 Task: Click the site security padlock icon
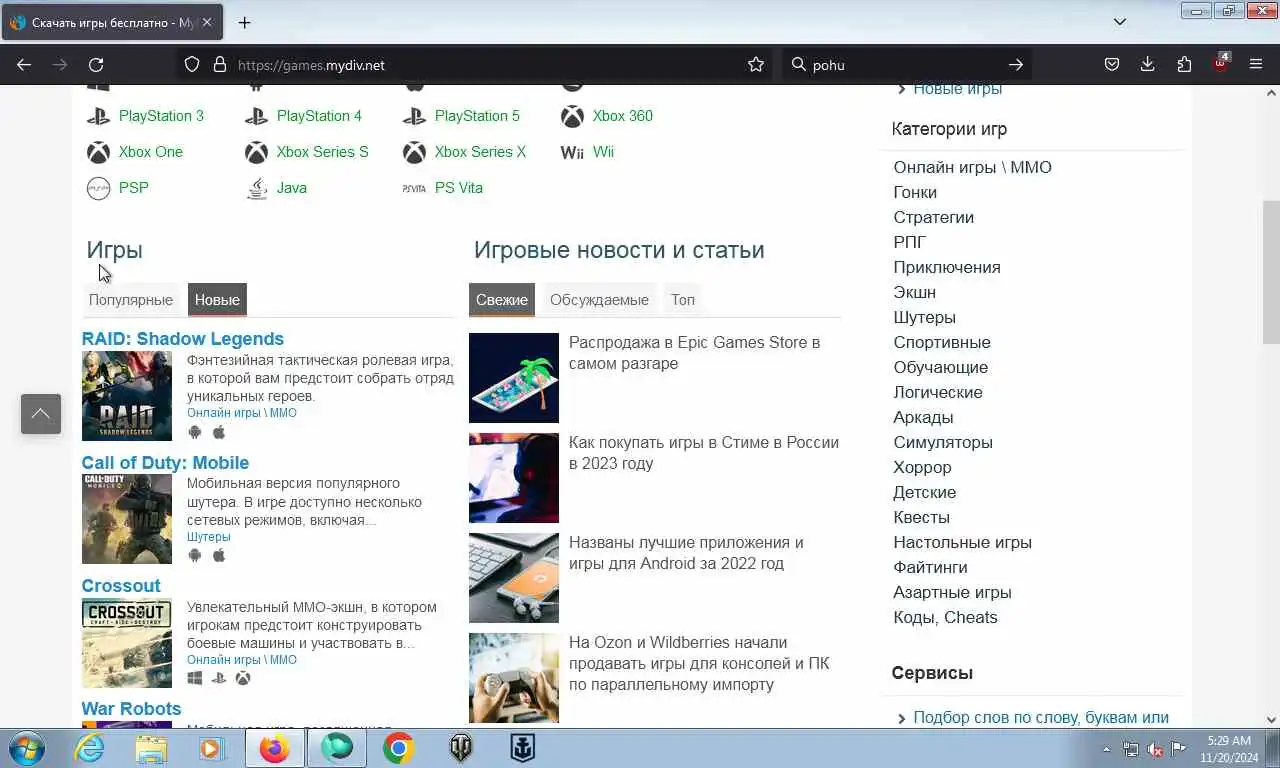(220, 65)
